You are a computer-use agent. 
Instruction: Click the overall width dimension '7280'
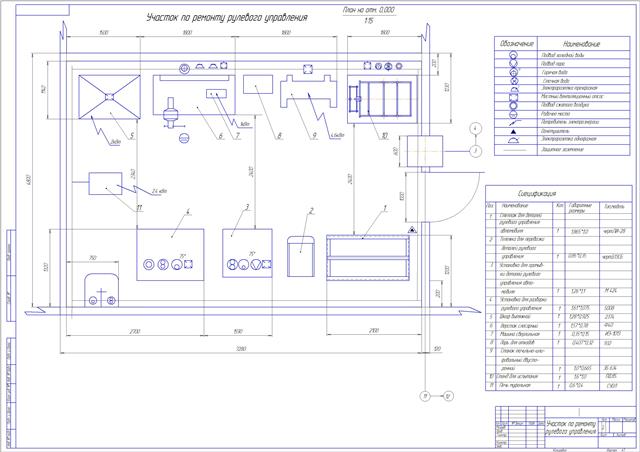click(241, 349)
